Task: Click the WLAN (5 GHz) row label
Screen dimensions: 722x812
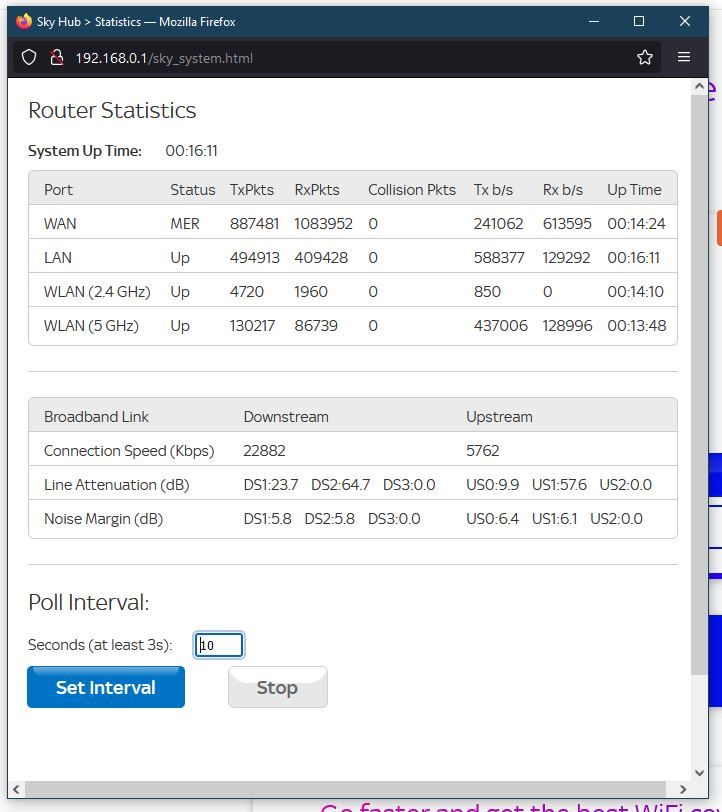Action: tap(91, 326)
